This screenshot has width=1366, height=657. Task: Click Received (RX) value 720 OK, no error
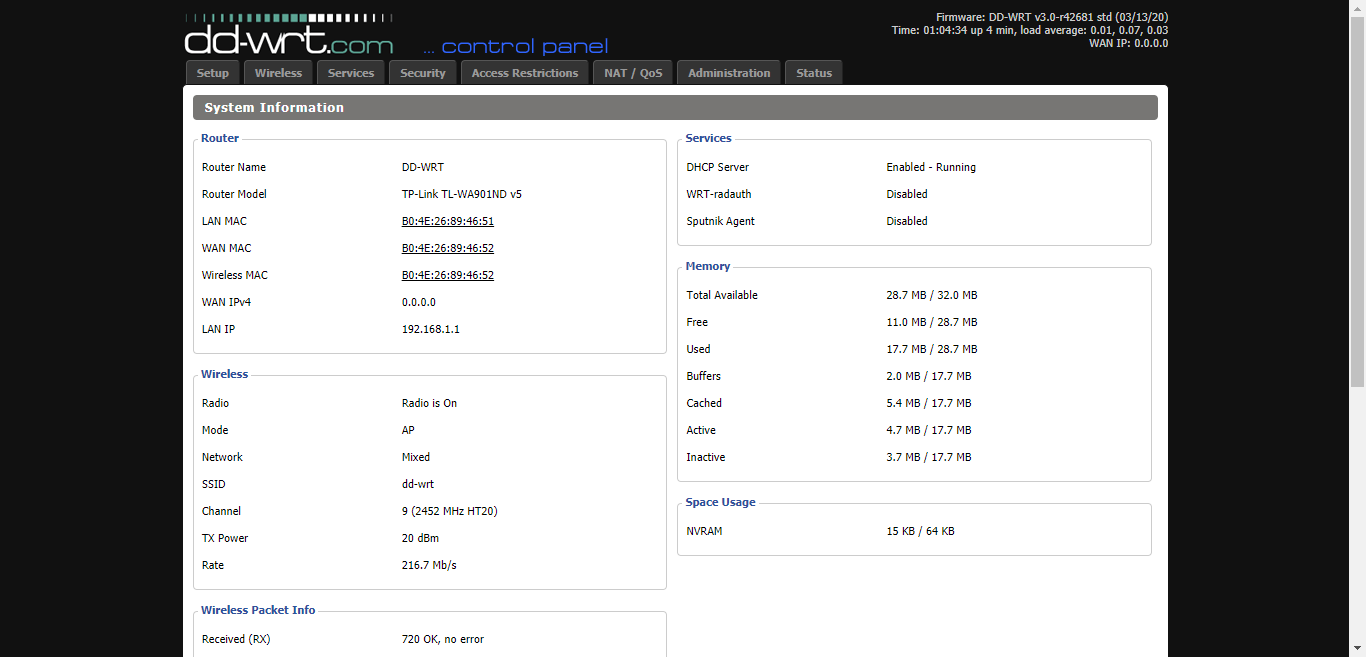(x=443, y=639)
